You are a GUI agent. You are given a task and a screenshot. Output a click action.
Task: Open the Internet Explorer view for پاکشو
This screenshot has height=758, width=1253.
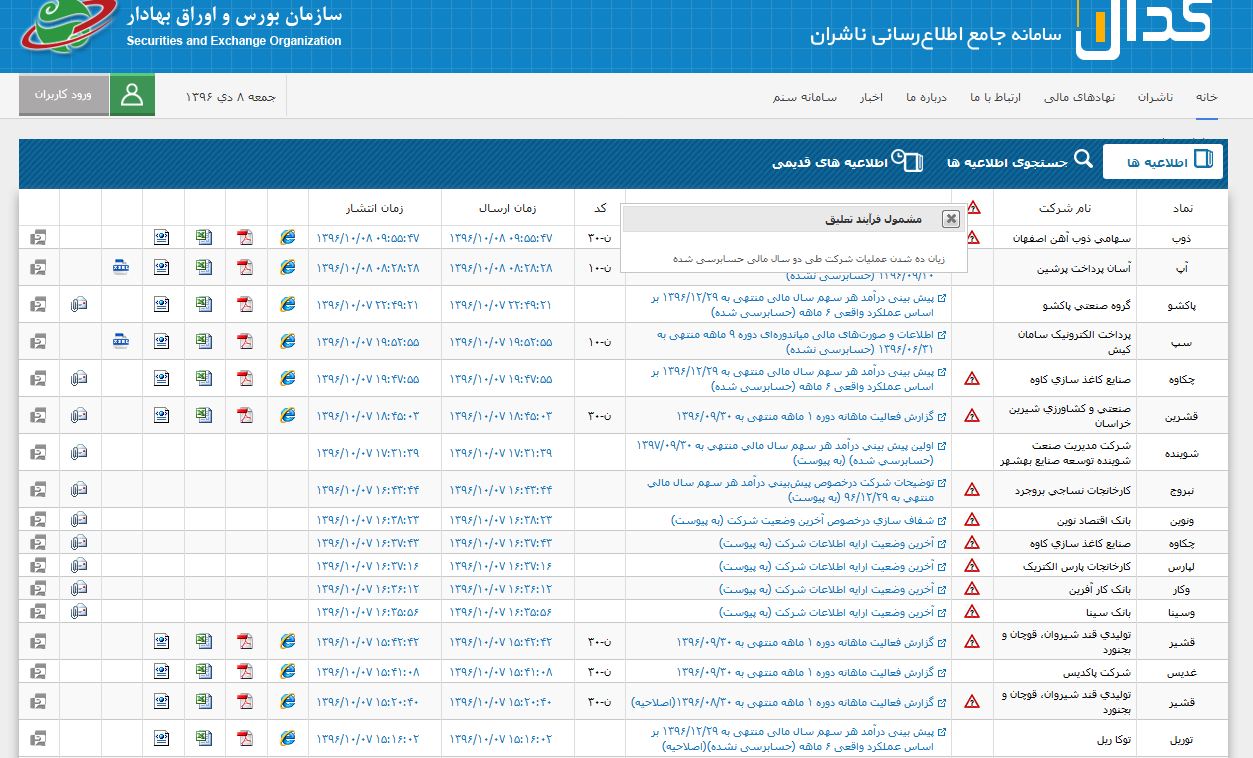(x=288, y=304)
